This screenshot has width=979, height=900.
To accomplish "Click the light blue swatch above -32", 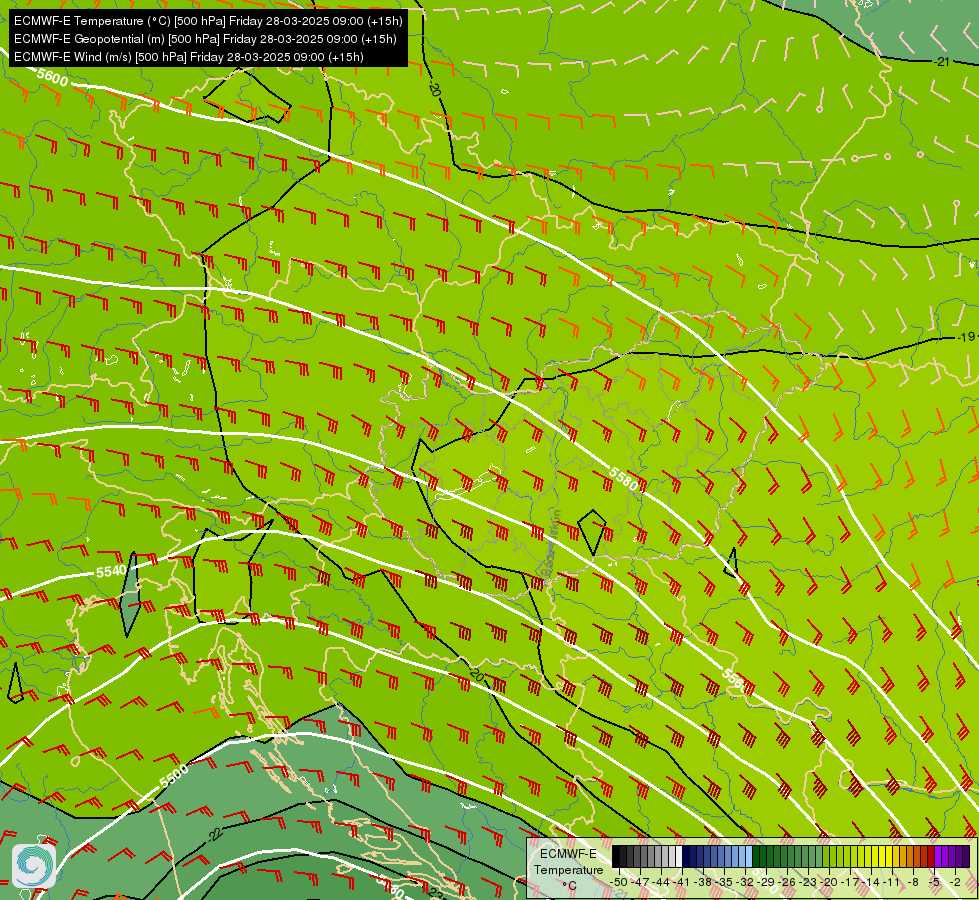I will tap(749, 856).
